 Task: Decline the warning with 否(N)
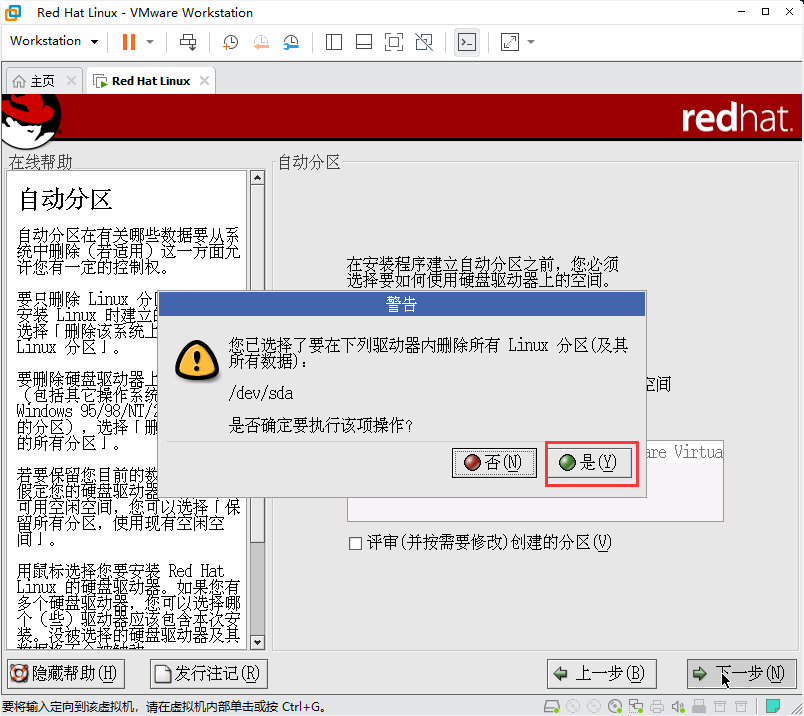pos(494,463)
